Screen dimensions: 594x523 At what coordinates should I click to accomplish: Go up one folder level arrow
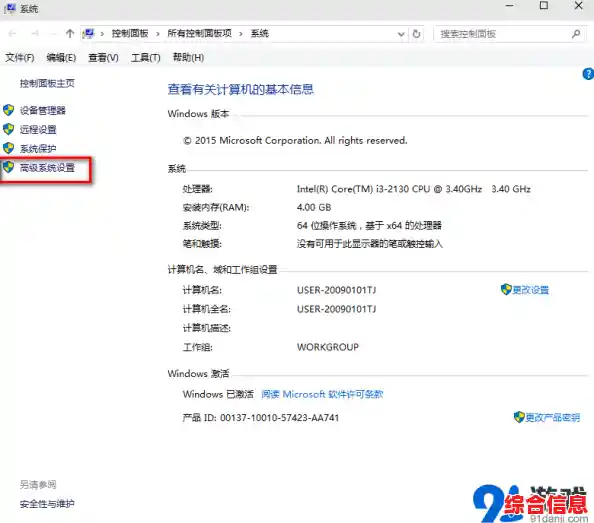coord(70,34)
